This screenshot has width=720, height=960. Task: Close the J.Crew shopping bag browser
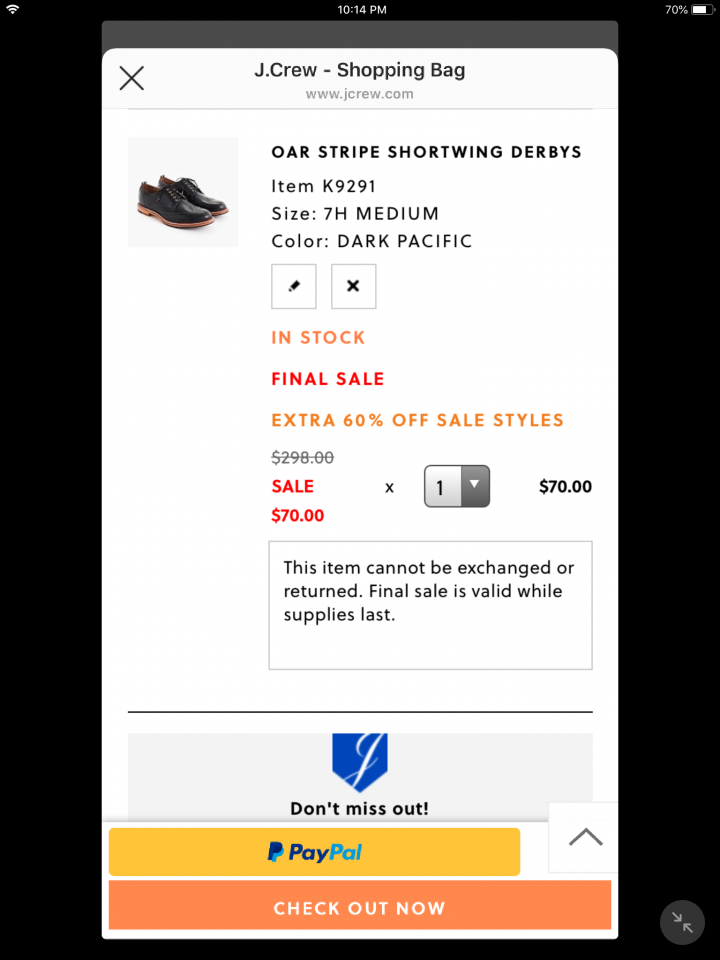coord(132,78)
